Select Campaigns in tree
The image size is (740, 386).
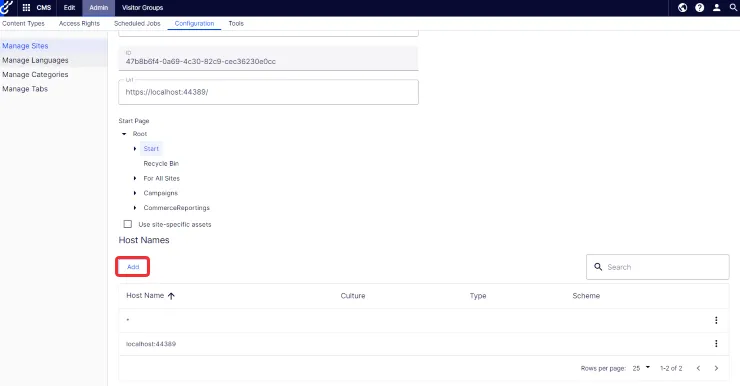point(160,193)
